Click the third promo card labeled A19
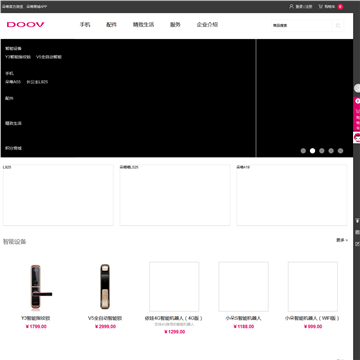Image resolution: width=360 pixels, height=360 pixels. click(292, 195)
